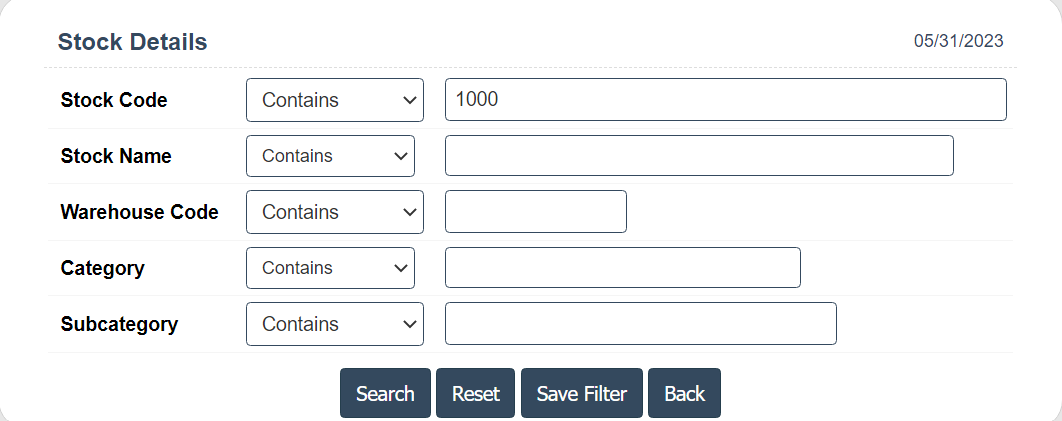Click the Subcategory label

pos(119,324)
